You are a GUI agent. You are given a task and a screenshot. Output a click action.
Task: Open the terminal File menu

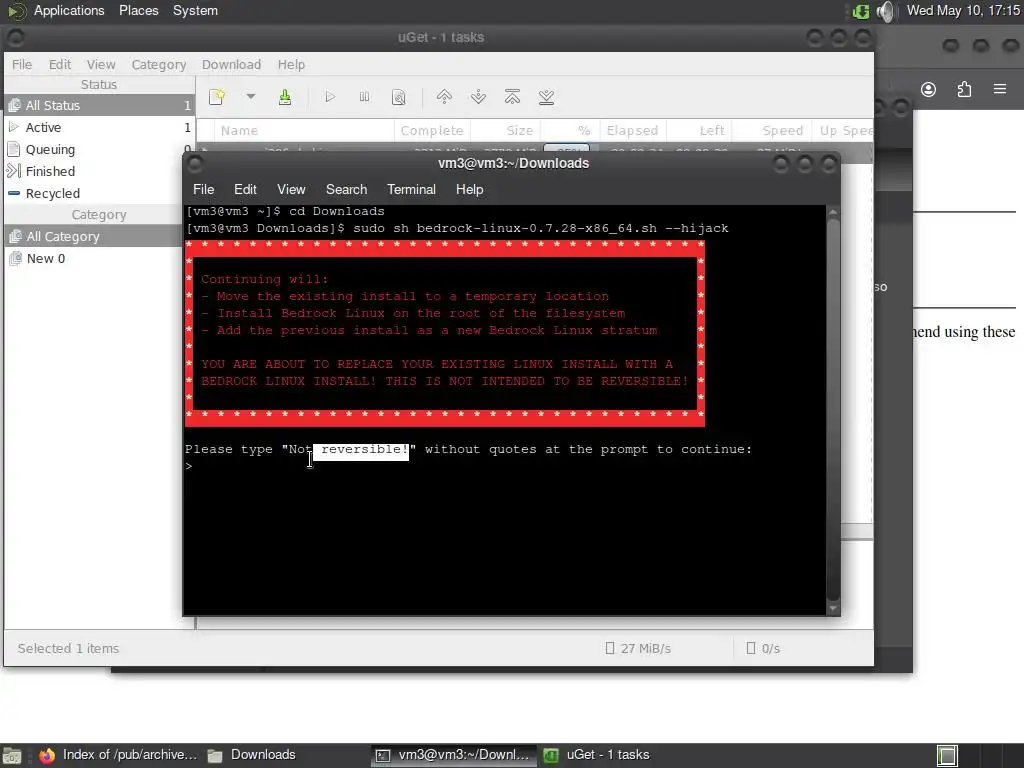(x=203, y=189)
